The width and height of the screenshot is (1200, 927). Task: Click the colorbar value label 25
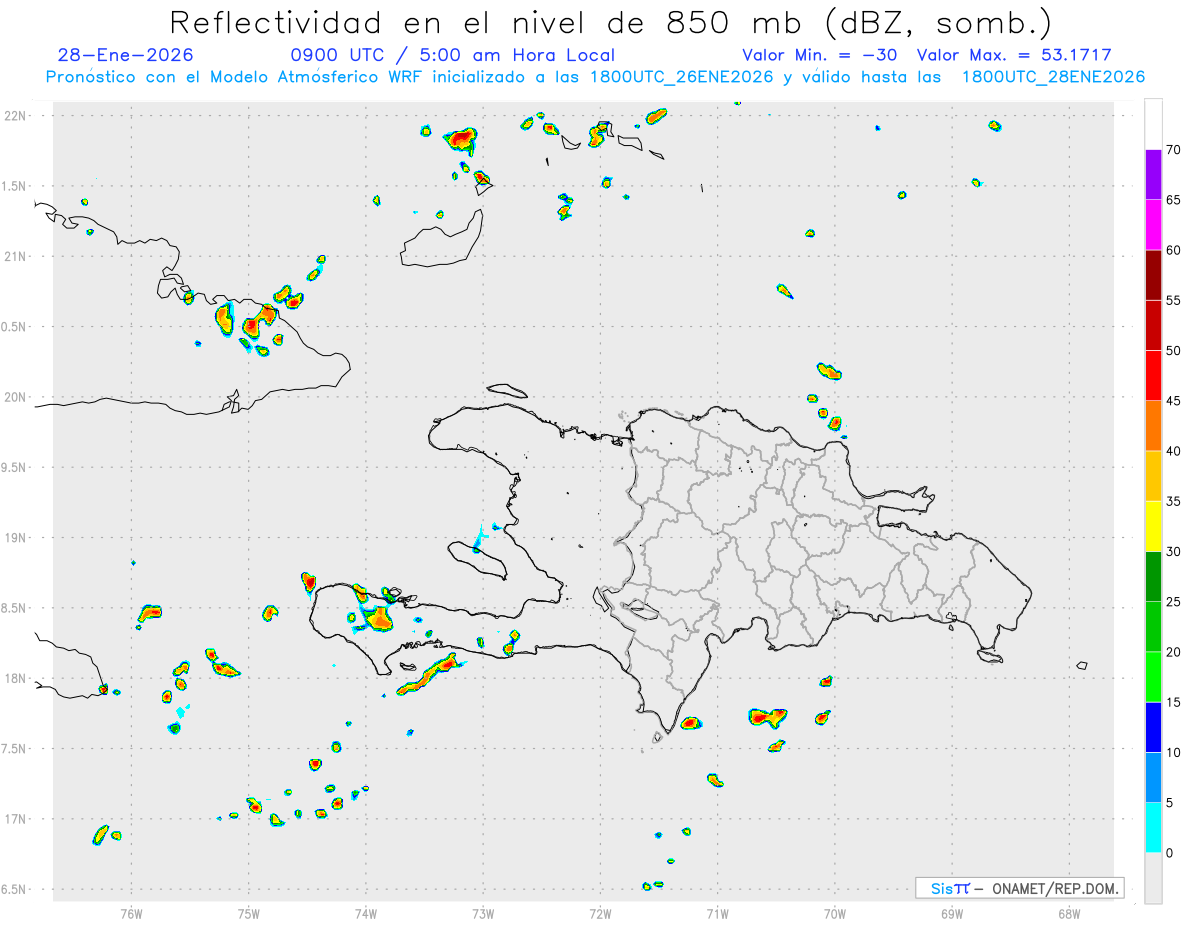[1174, 602]
